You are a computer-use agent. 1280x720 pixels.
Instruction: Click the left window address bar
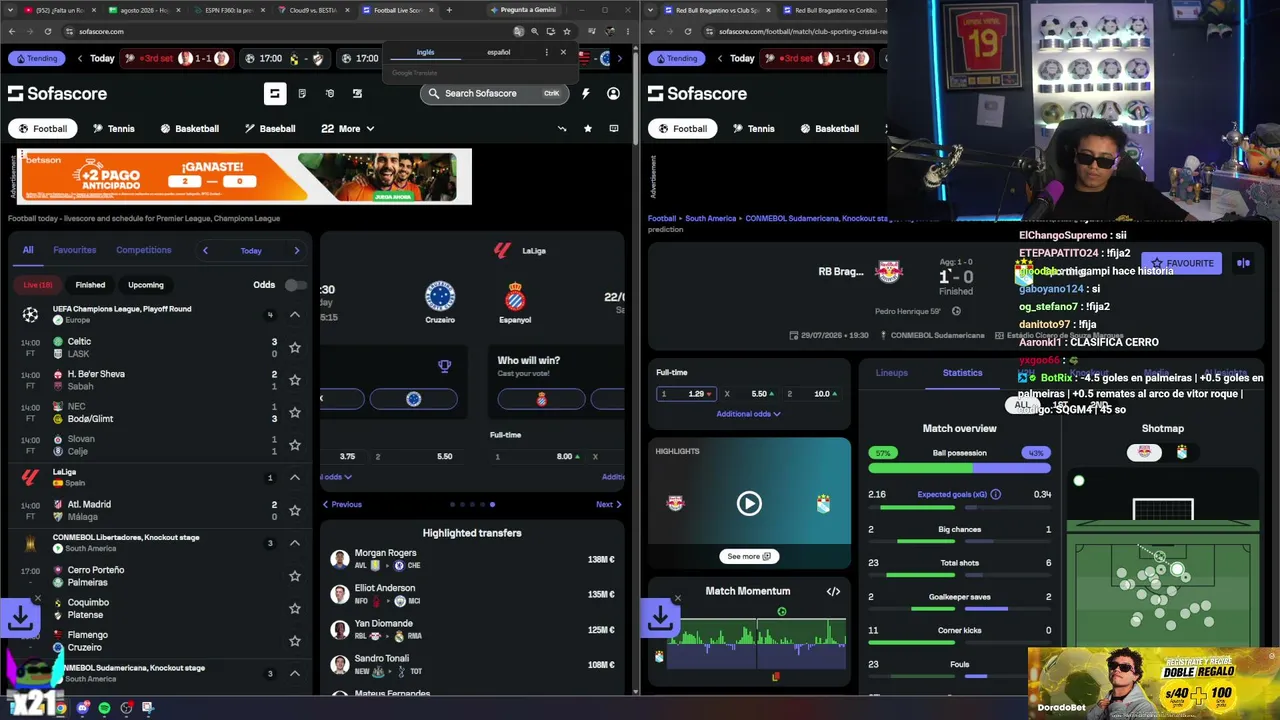click(285, 31)
